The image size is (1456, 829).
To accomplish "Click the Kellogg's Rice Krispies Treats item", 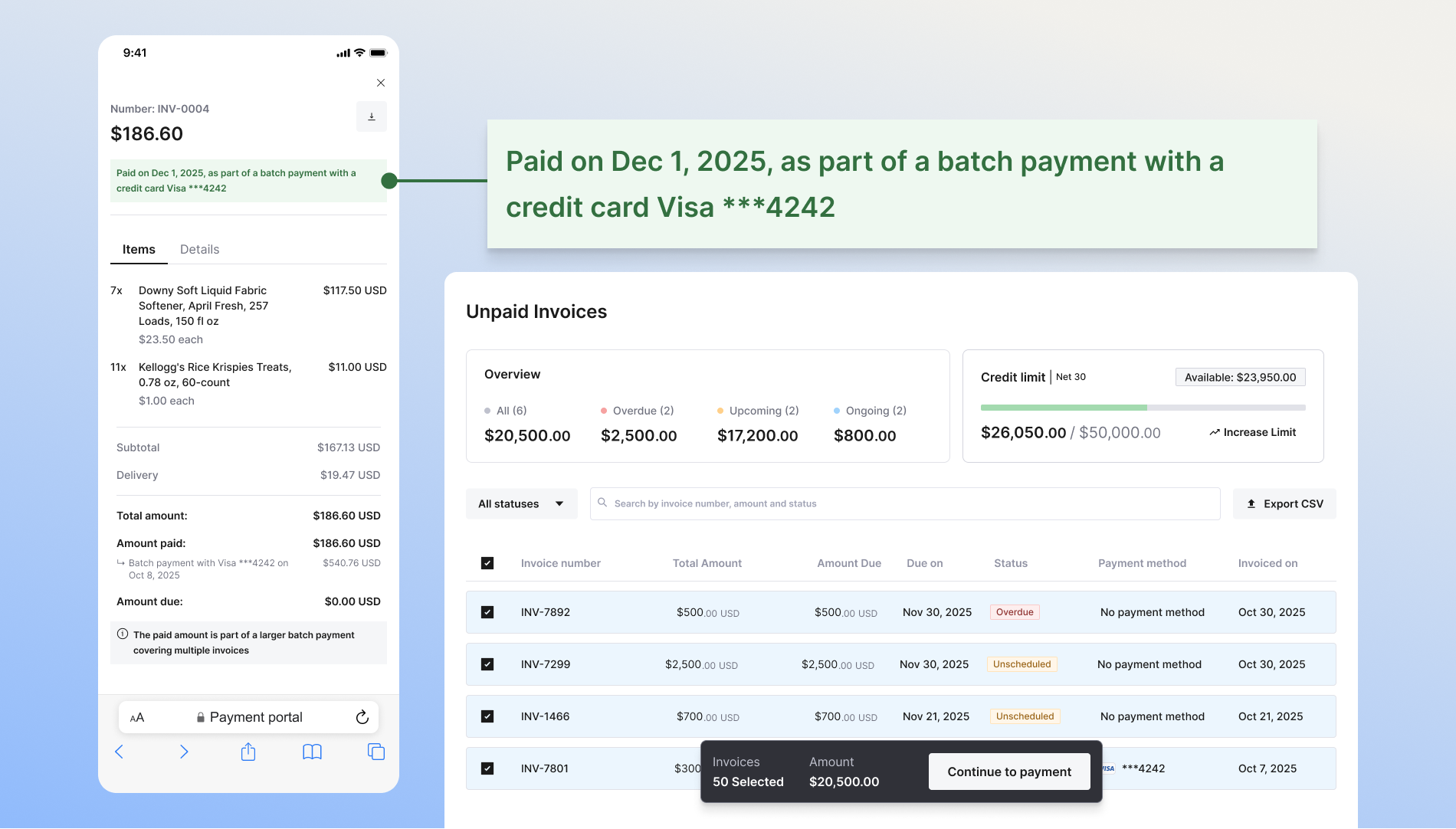I will point(248,383).
